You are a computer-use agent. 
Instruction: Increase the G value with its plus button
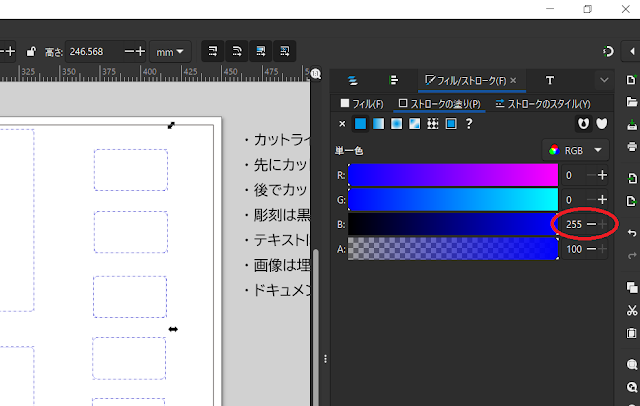click(x=602, y=200)
